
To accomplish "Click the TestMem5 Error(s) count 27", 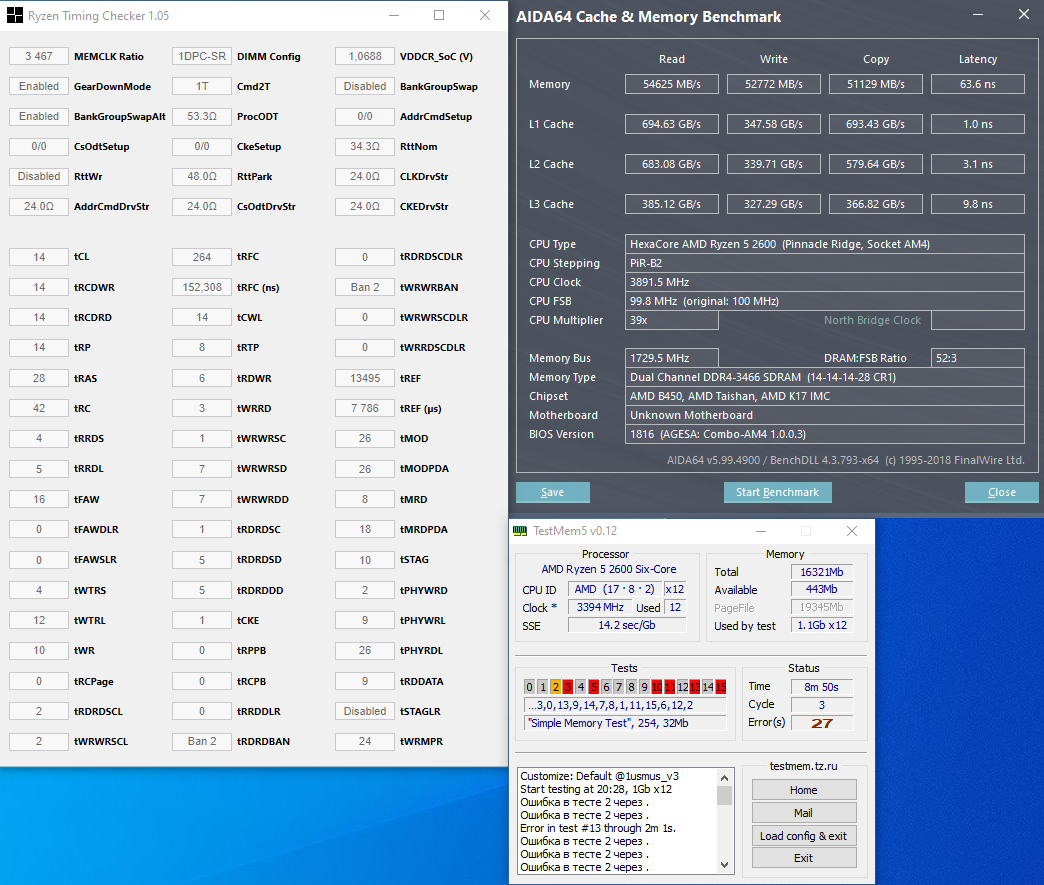I will [822, 723].
